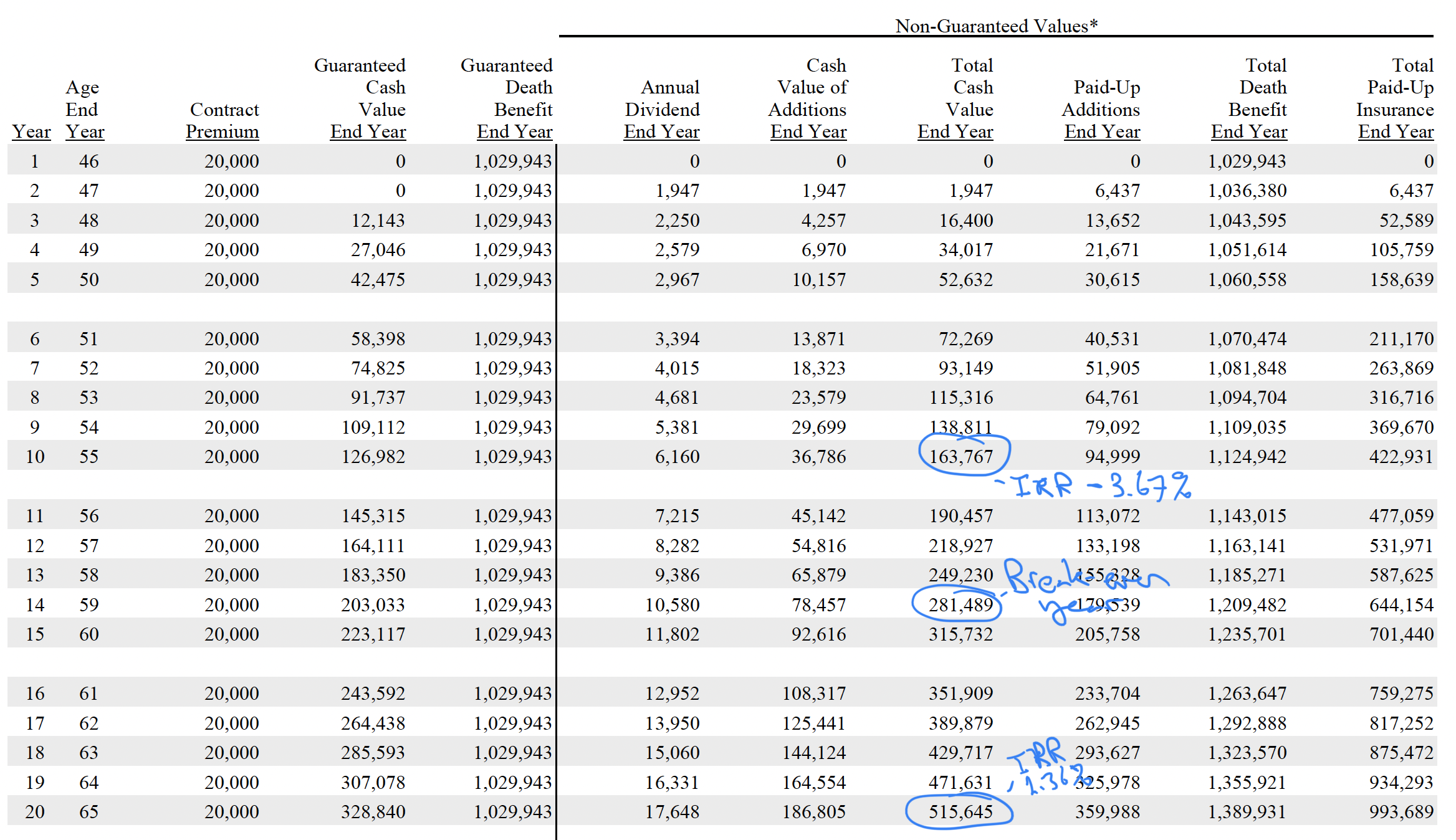Click the 186,805 cash value of additions cell

tap(814, 811)
